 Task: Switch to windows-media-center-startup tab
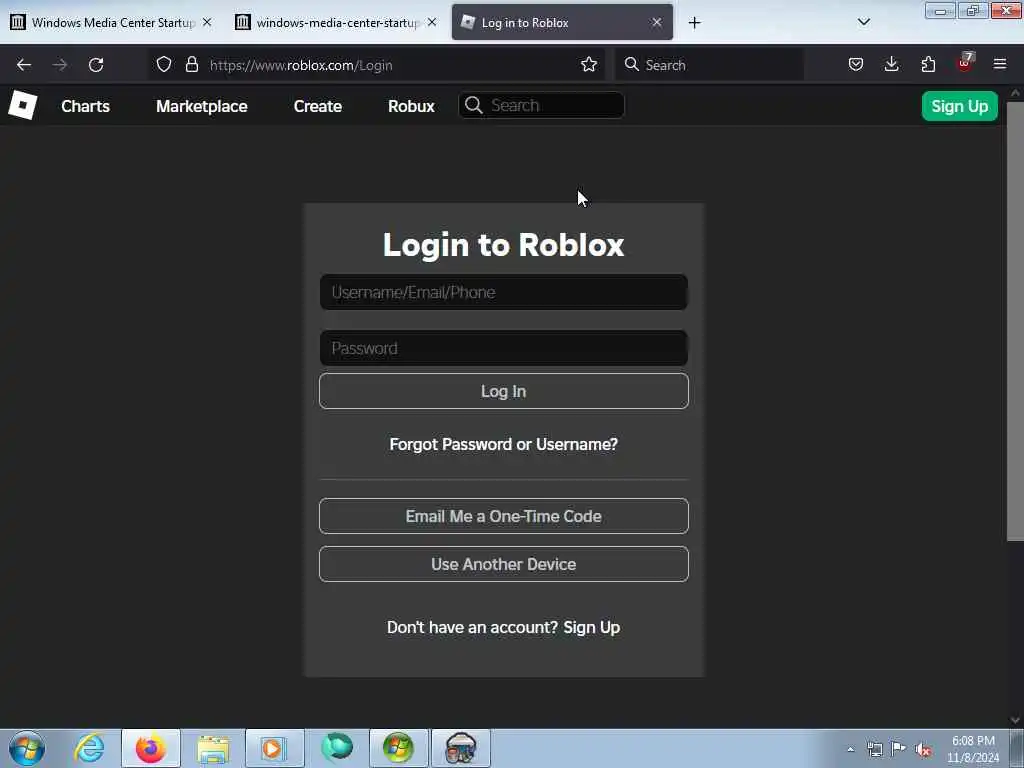pyautogui.click(x=336, y=22)
